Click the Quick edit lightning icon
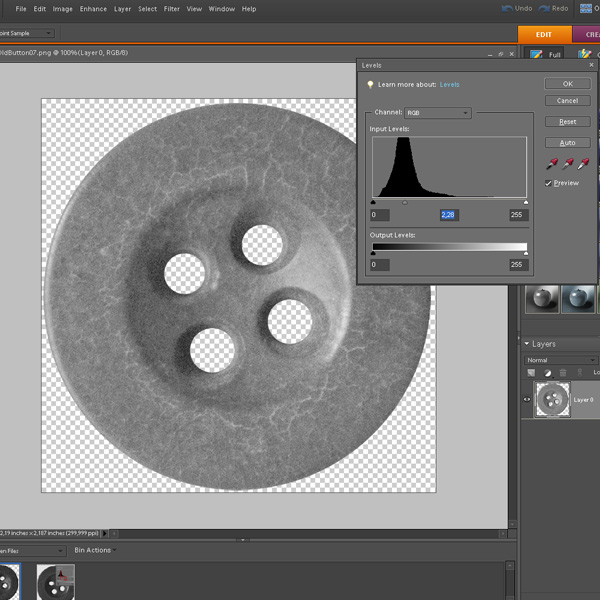This screenshot has height=600, width=600. pyautogui.click(x=584, y=54)
